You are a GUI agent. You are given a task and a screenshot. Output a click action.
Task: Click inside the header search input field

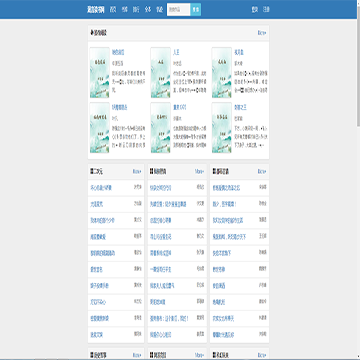(179, 10)
